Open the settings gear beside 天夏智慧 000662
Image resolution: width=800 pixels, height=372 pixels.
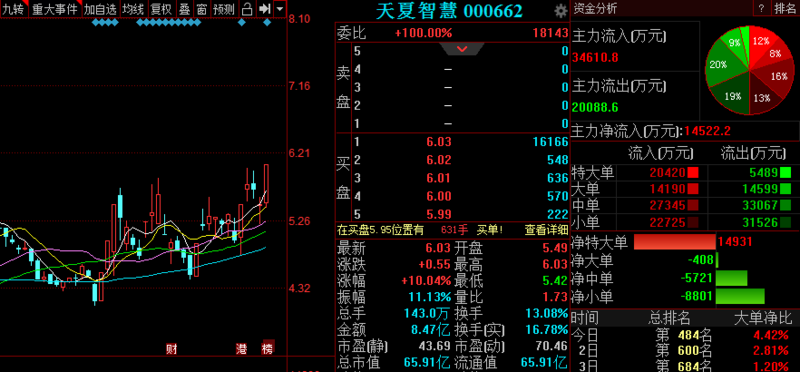point(561,10)
